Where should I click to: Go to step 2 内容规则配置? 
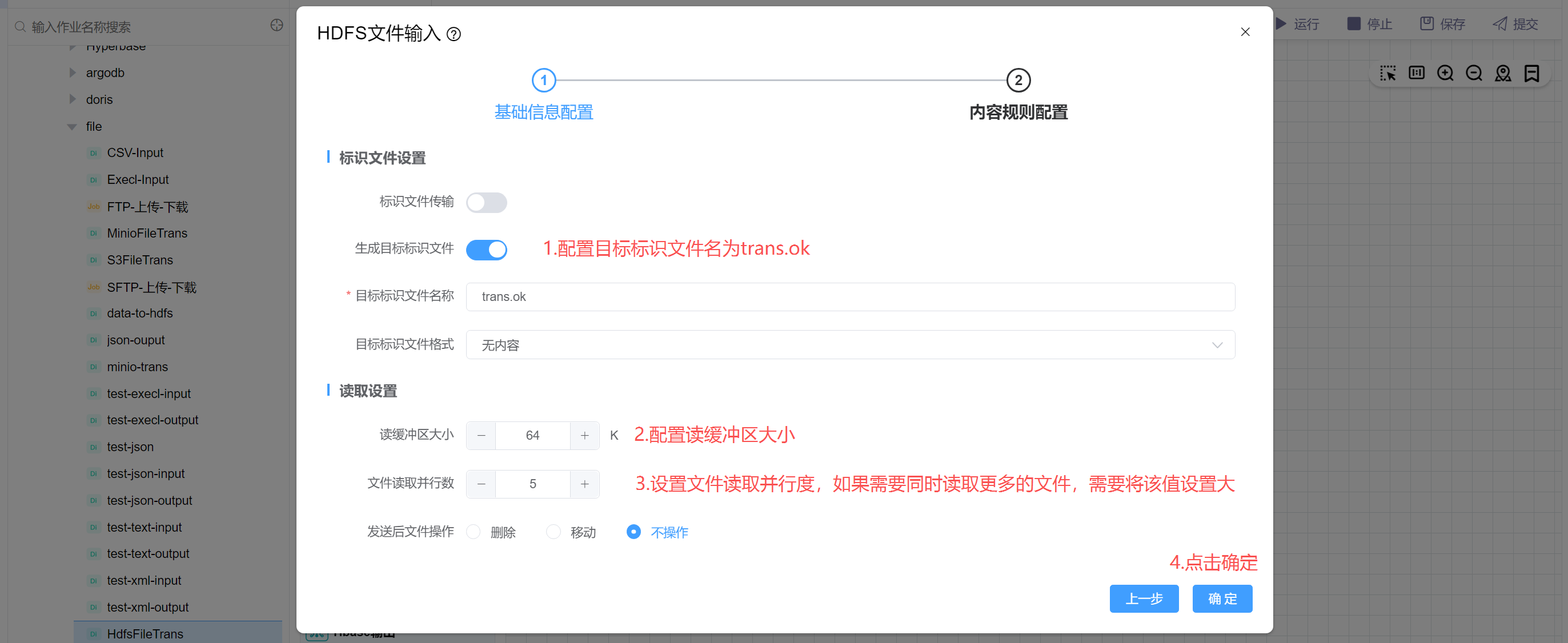[1018, 81]
